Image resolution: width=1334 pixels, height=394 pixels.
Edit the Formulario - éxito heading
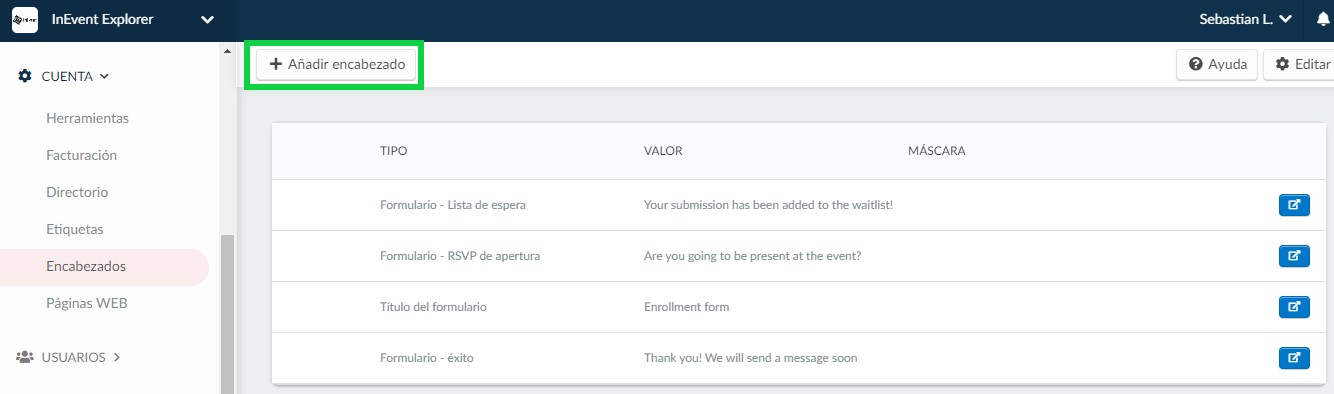click(x=1294, y=358)
